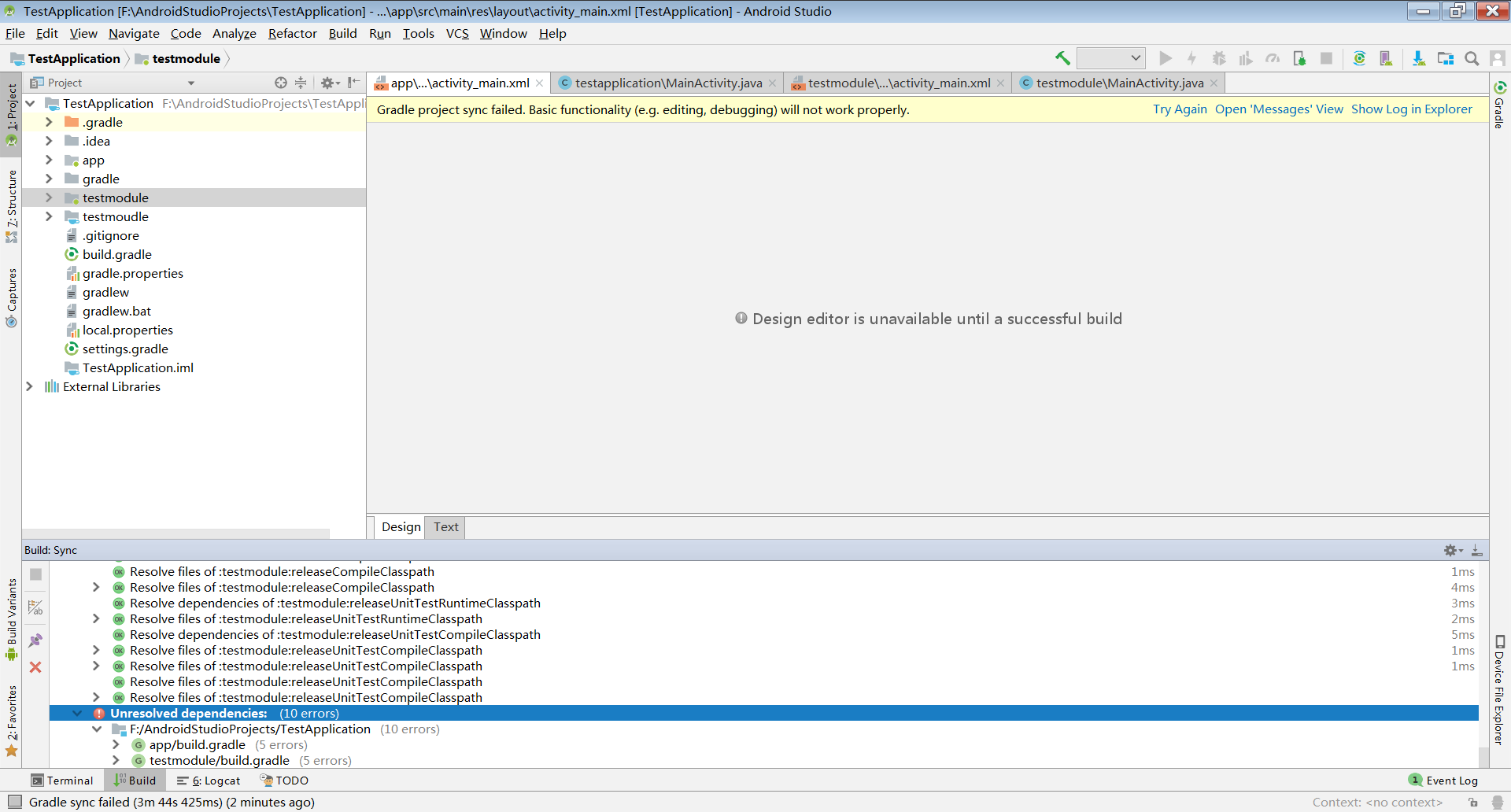
Task: Click the user account avatar icon
Action: click(x=1498, y=58)
